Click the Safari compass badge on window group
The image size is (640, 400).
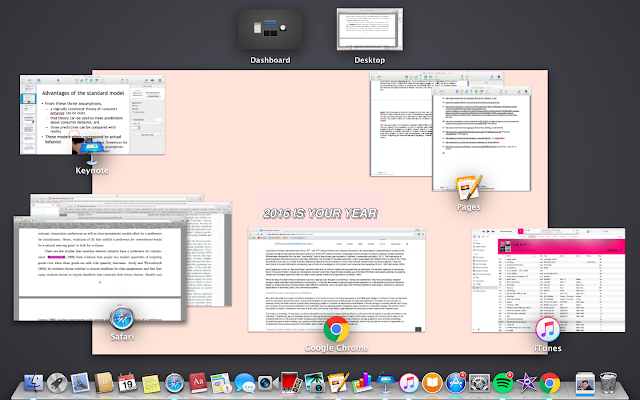tap(122, 318)
